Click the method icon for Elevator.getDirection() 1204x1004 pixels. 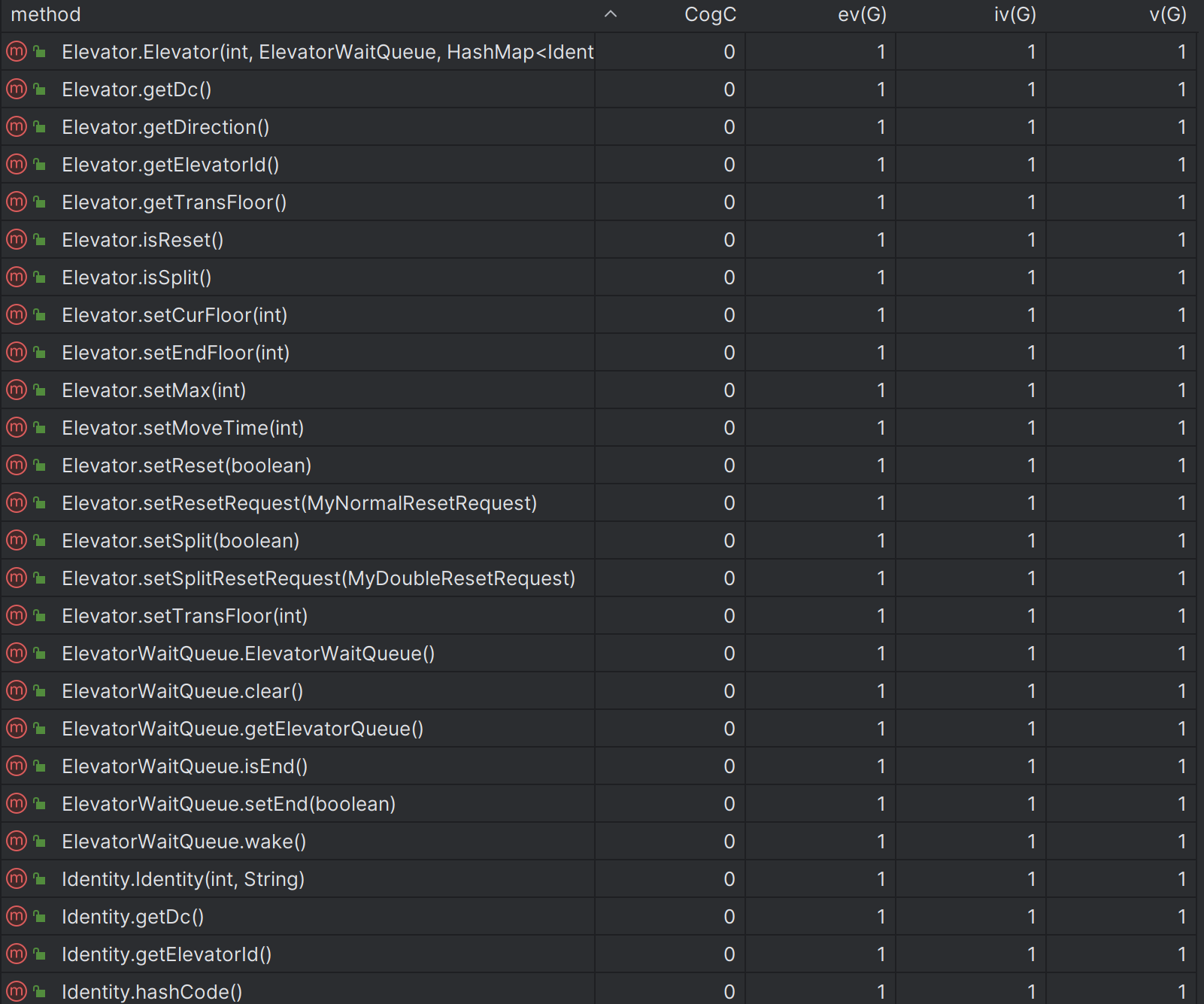tap(17, 126)
